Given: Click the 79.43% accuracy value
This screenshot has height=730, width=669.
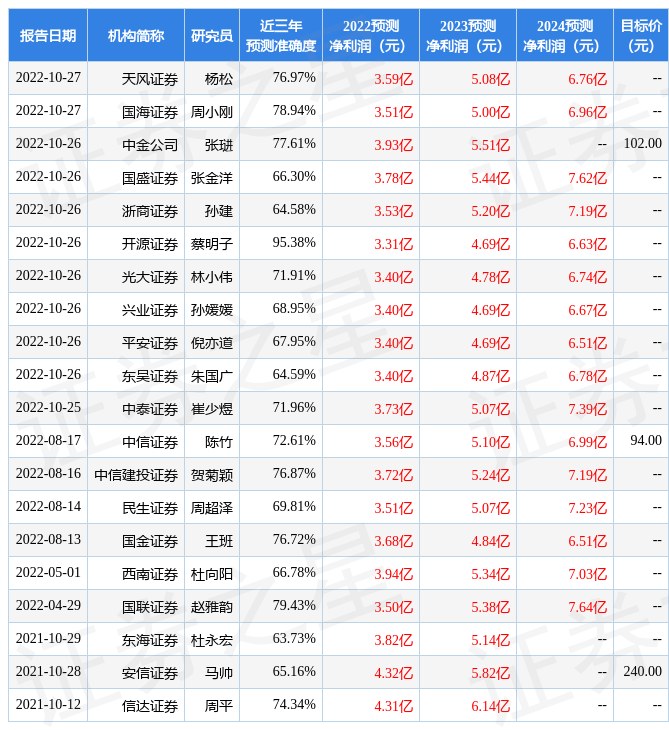Looking at the screenshot, I should point(294,605).
